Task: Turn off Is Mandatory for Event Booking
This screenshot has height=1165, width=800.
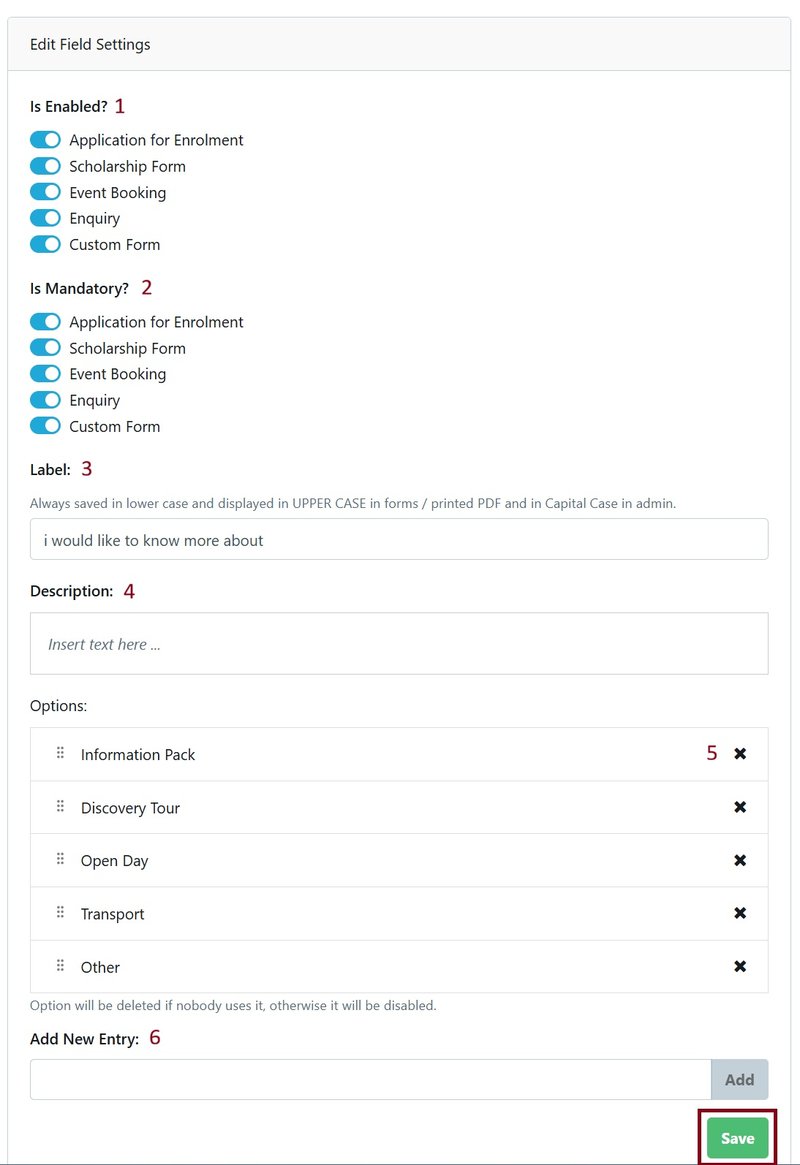Action: (x=46, y=374)
